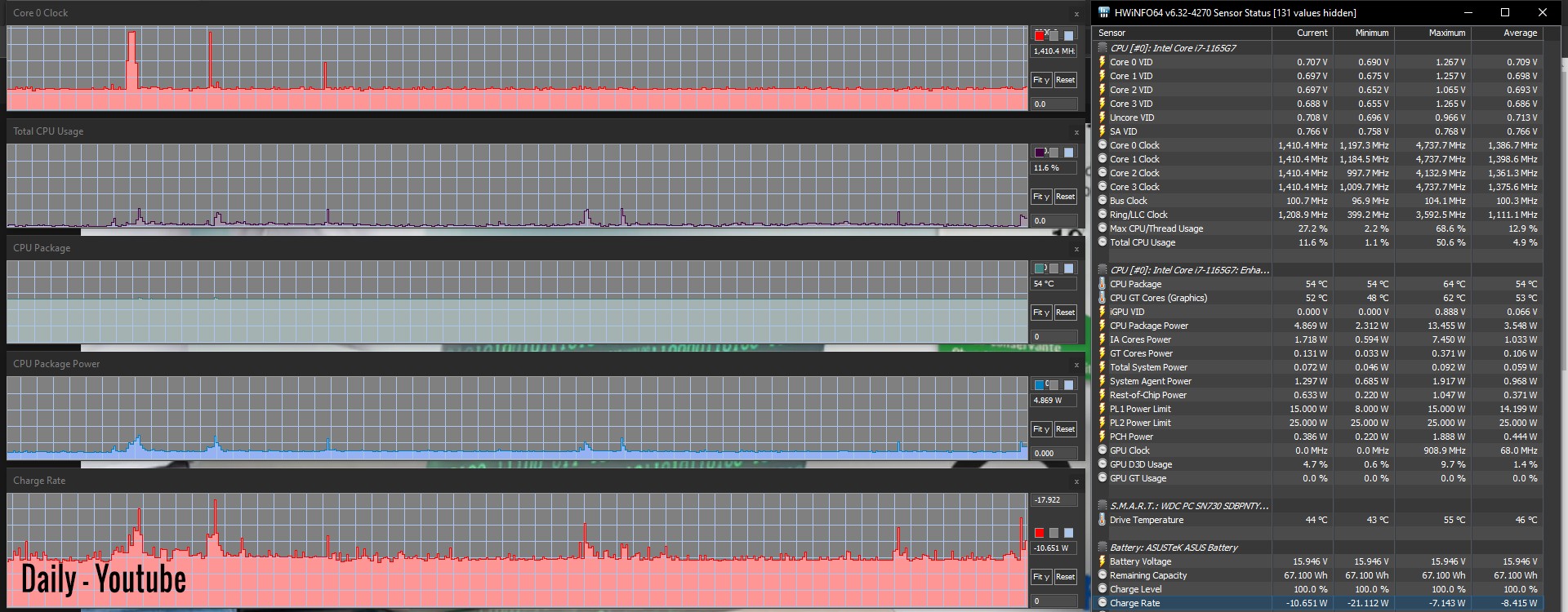The height and width of the screenshot is (612, 1568).
Task: Click the icon next to Max CPU/Thread Usage
Action: (1102, 228)
